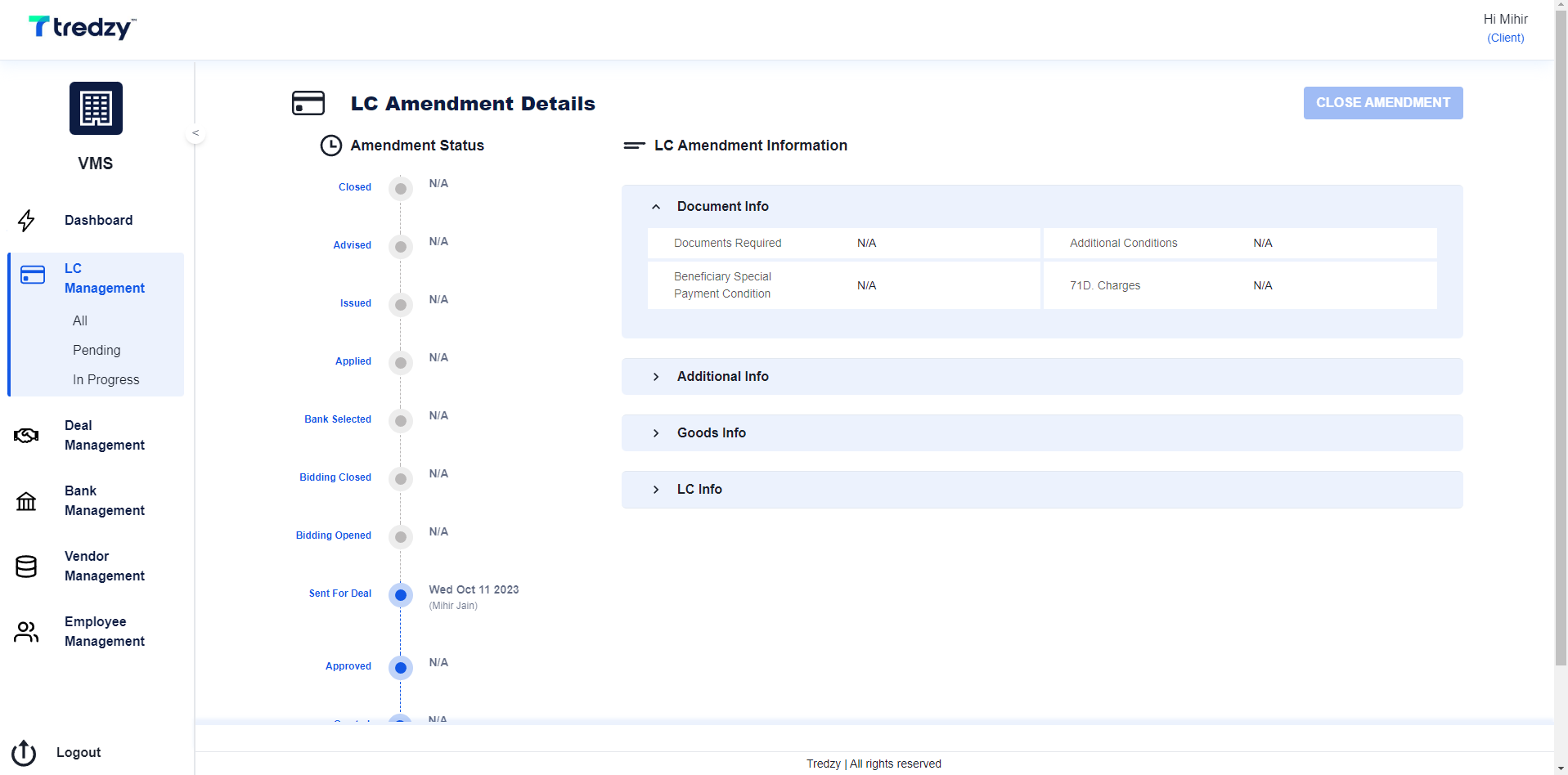Expand the Goods Info section
Viewport: 1568px width, 775px height.
(656, 433)
